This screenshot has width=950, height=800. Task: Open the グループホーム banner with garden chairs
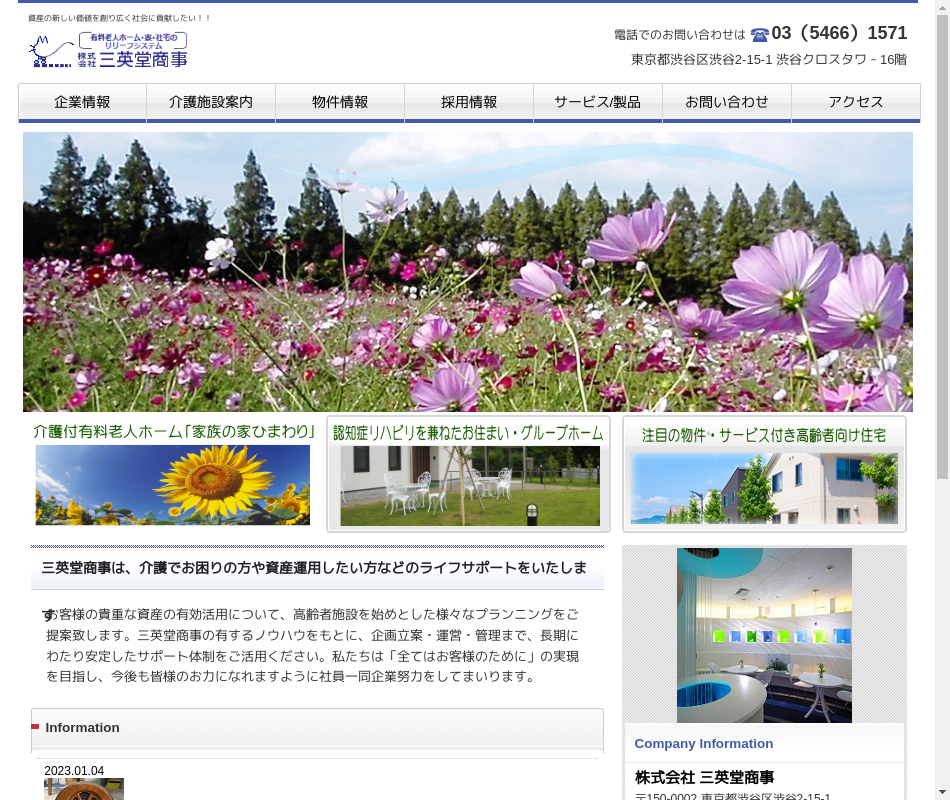(468, 474)
